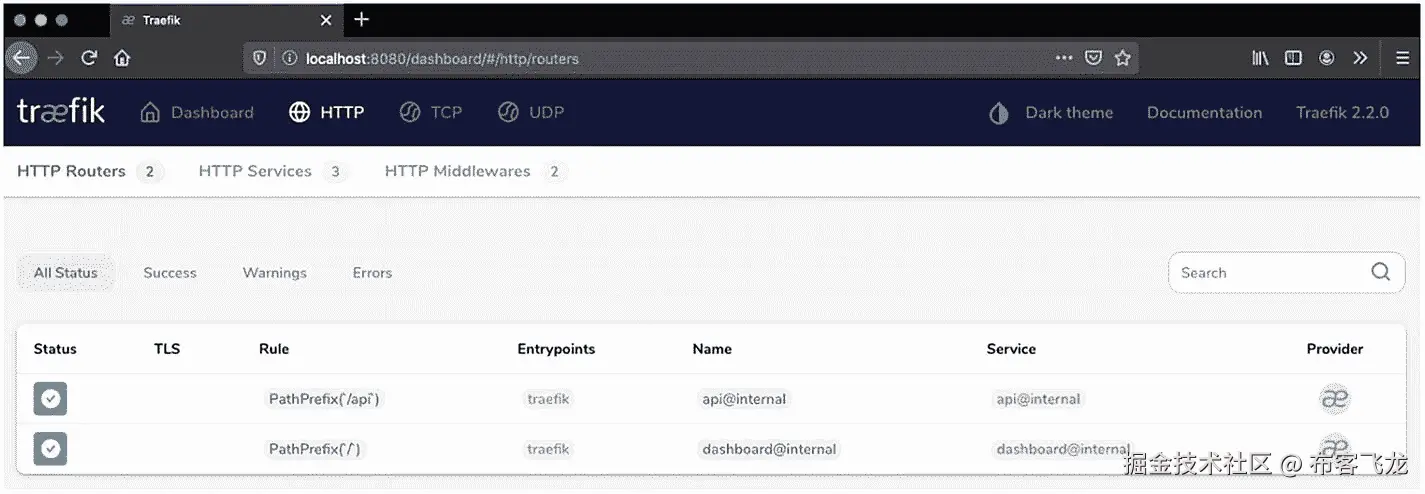Screen dimensions: 1425x494
Task: Click the traefik logo
Action: coord(61,112)
